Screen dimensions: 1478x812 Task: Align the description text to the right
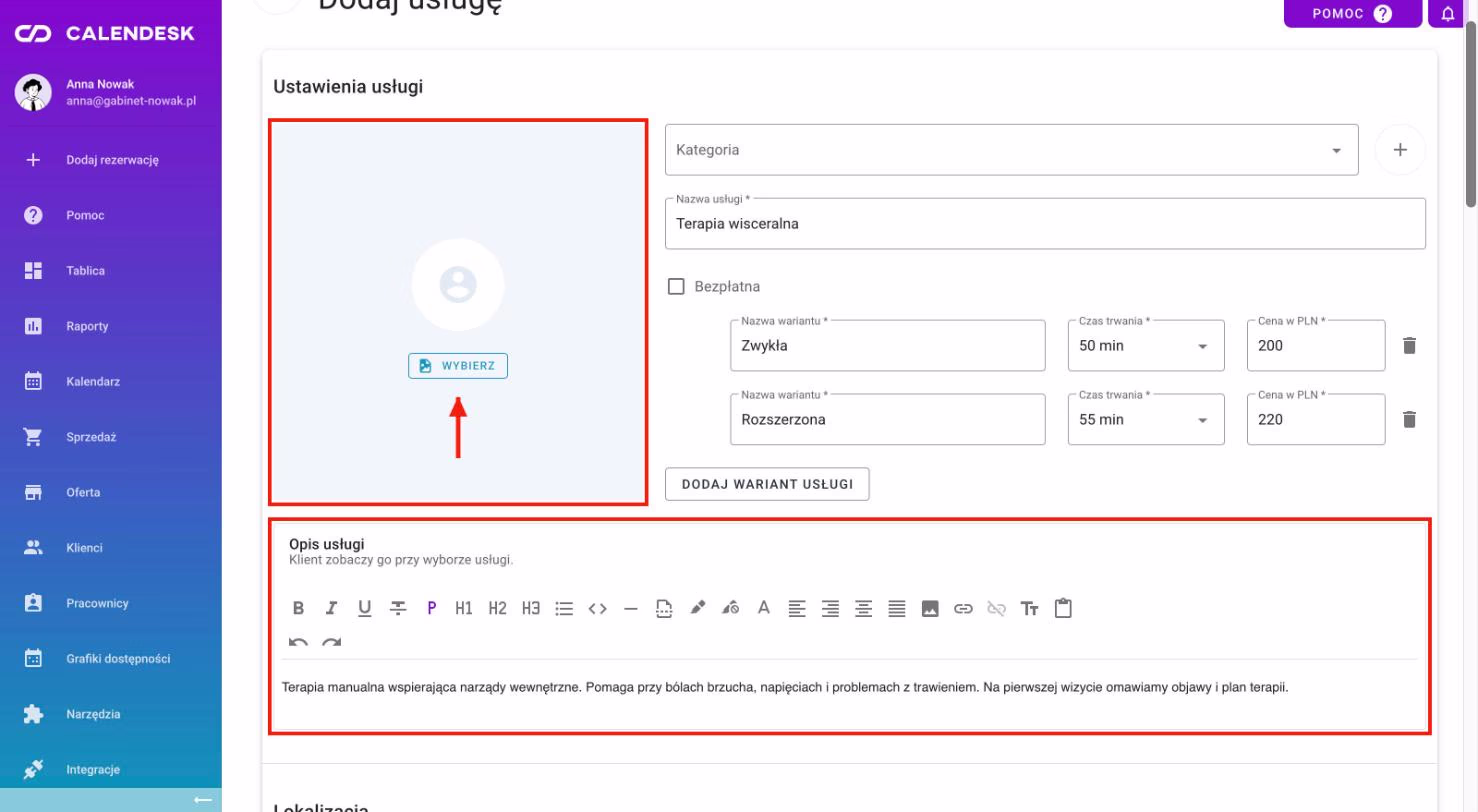[x=830, y=608]
